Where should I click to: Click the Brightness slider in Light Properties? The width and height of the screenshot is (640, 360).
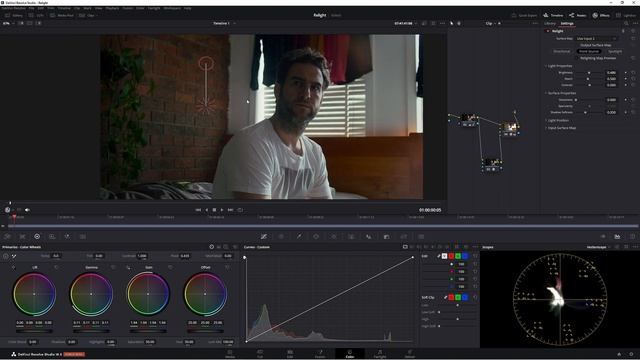click(589, 73)
